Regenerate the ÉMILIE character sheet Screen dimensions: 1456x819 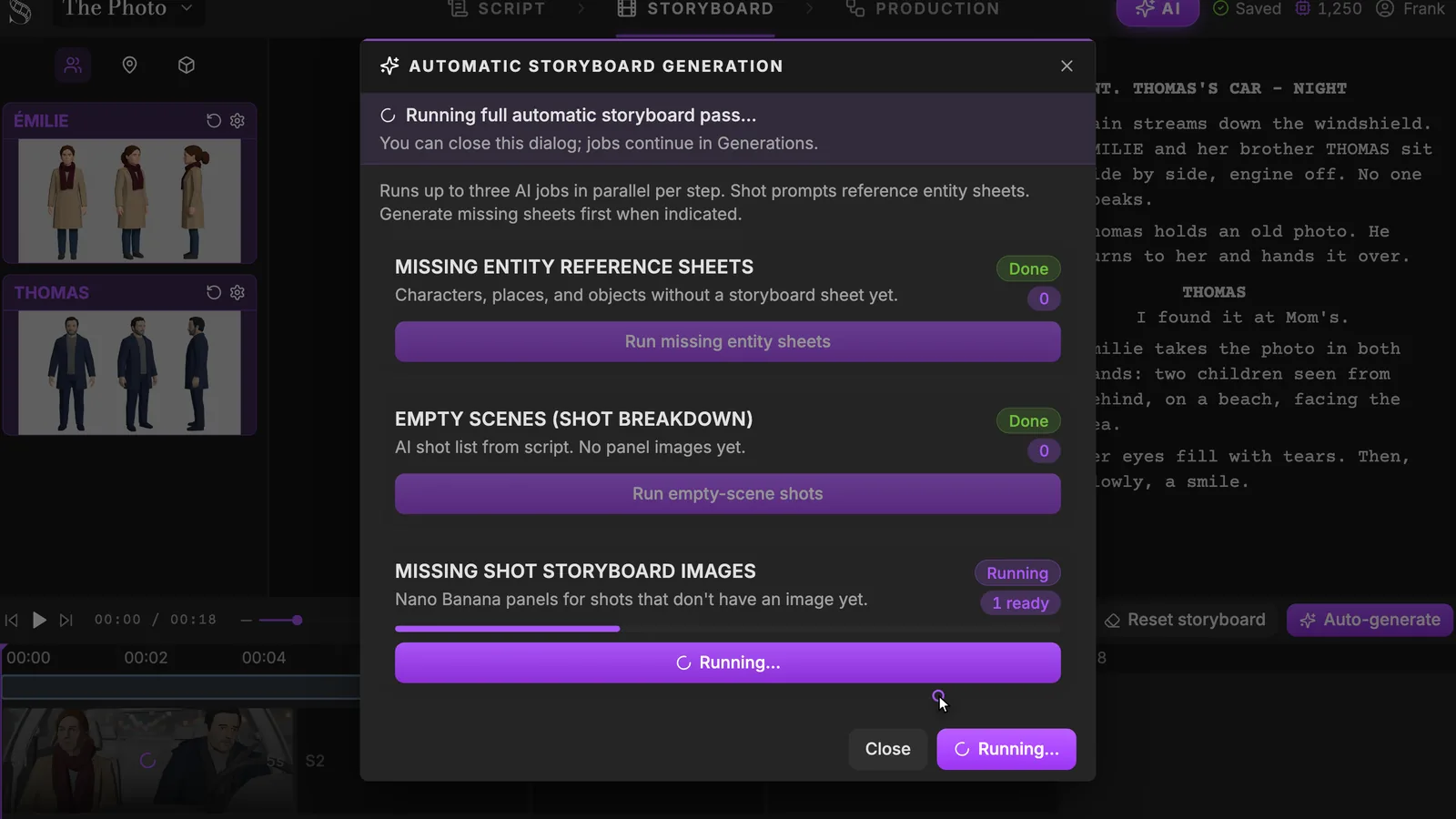tap(214, 121)
